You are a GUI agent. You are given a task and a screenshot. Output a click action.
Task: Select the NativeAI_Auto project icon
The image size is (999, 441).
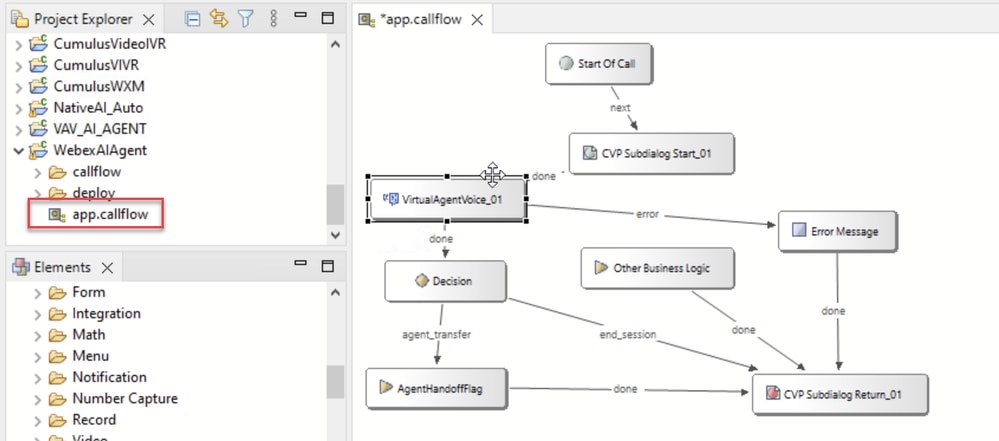[39, 106]
